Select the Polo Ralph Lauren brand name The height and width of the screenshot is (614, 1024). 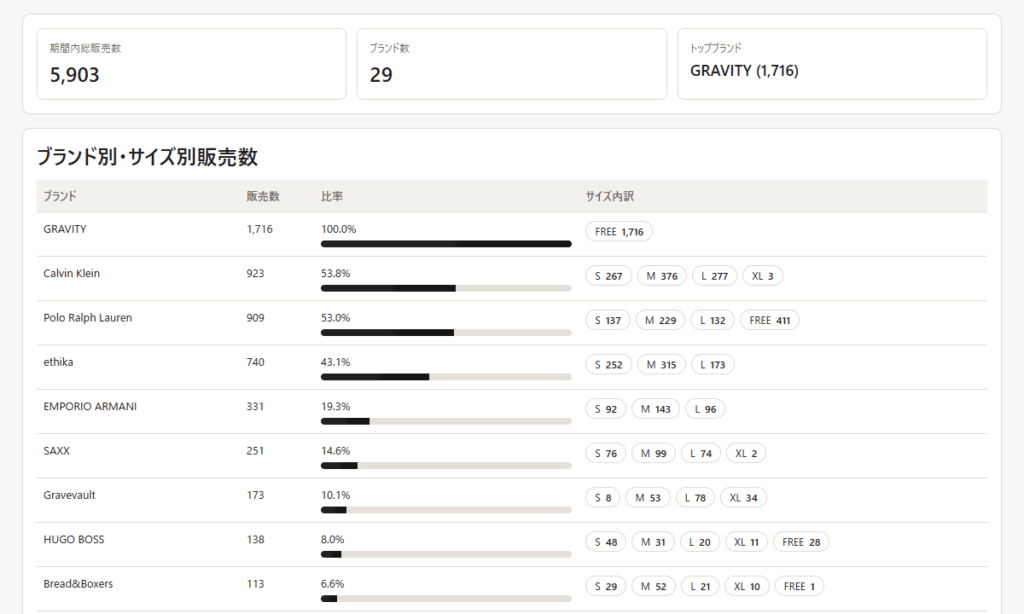tap(88, 318)
